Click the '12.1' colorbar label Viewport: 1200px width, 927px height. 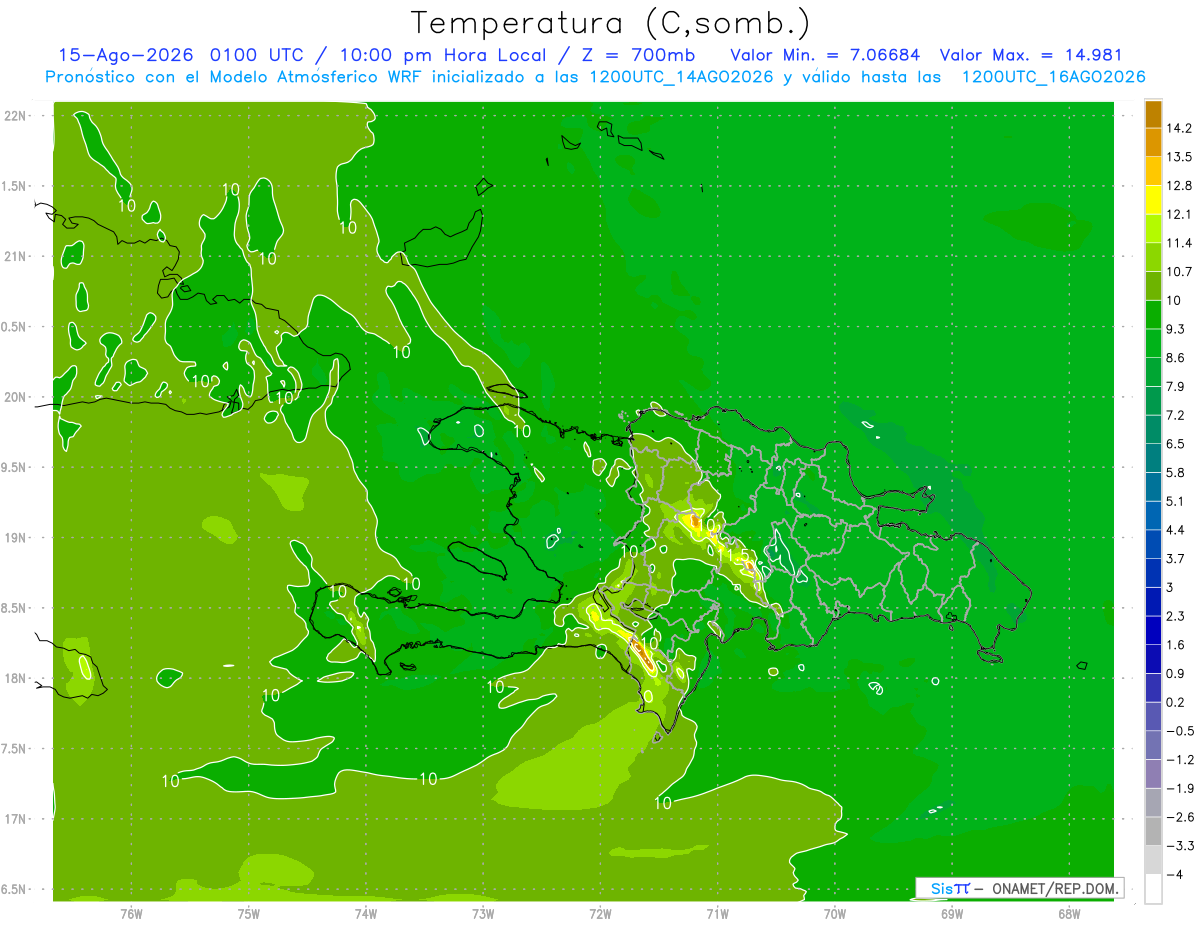point(1179,215)
